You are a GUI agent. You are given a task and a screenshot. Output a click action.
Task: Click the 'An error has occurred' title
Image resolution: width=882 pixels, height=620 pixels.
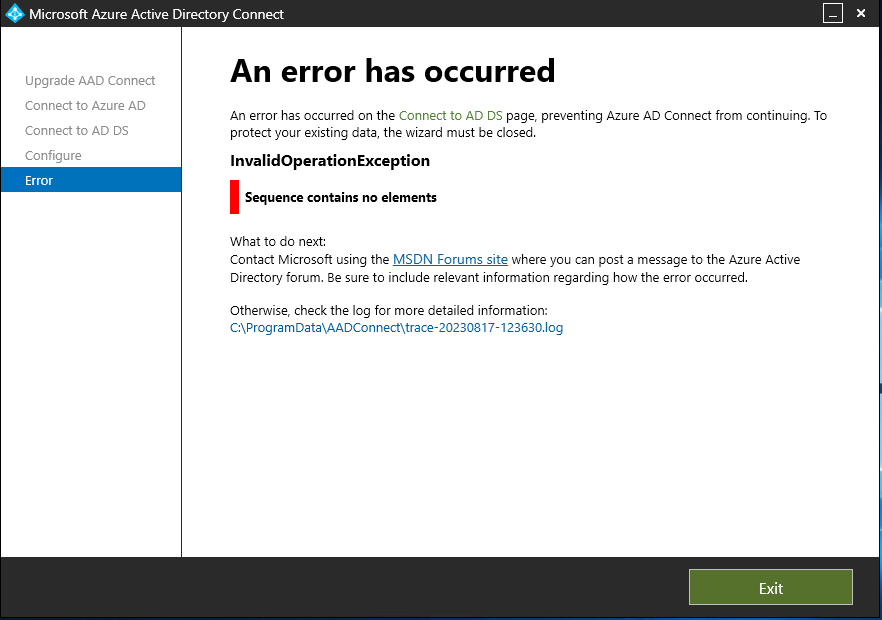tap(392, 71)
